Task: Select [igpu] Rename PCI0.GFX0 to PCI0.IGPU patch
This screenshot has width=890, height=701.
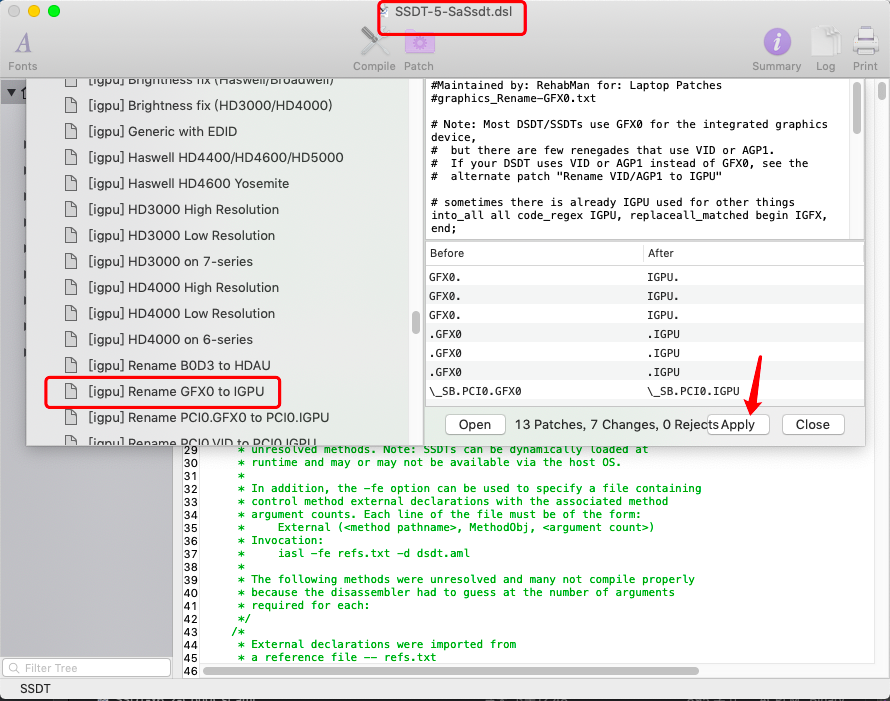Action: (208, 417)
